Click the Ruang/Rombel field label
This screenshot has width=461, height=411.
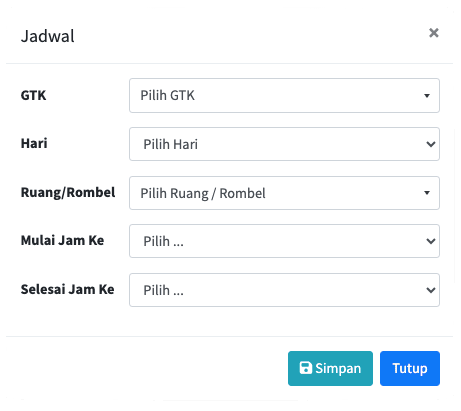(x=68, y=193)
